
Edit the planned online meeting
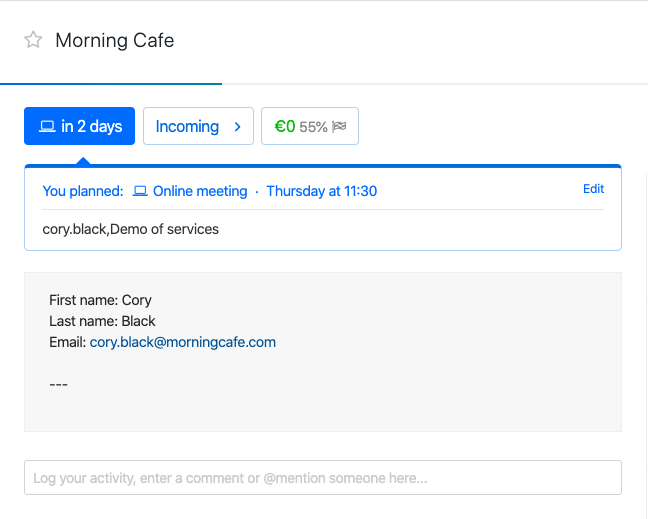(593, 188)
